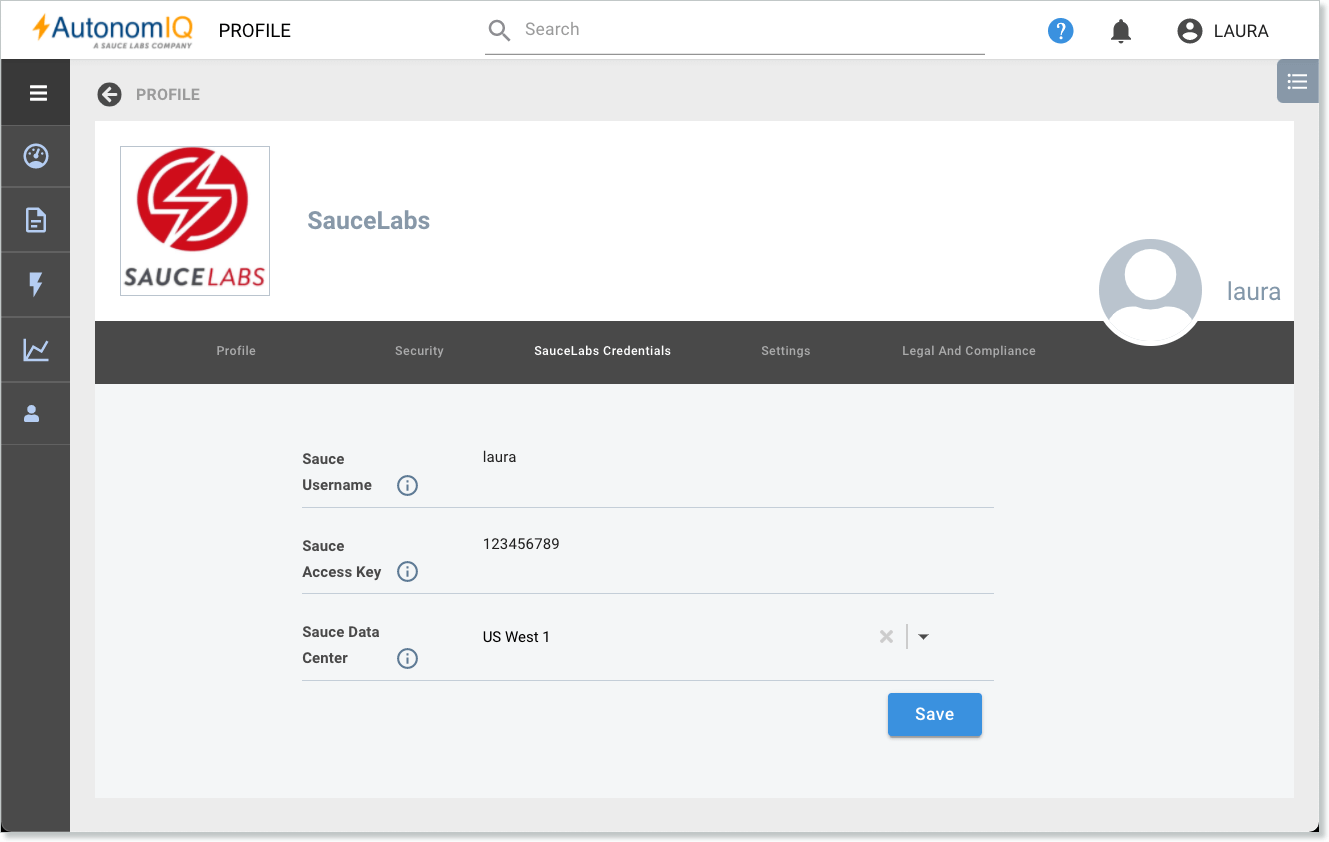The image size is (1329, 842).
Task: Open the dashboard gauge icon in the sidebar
Action: (36, 156)
